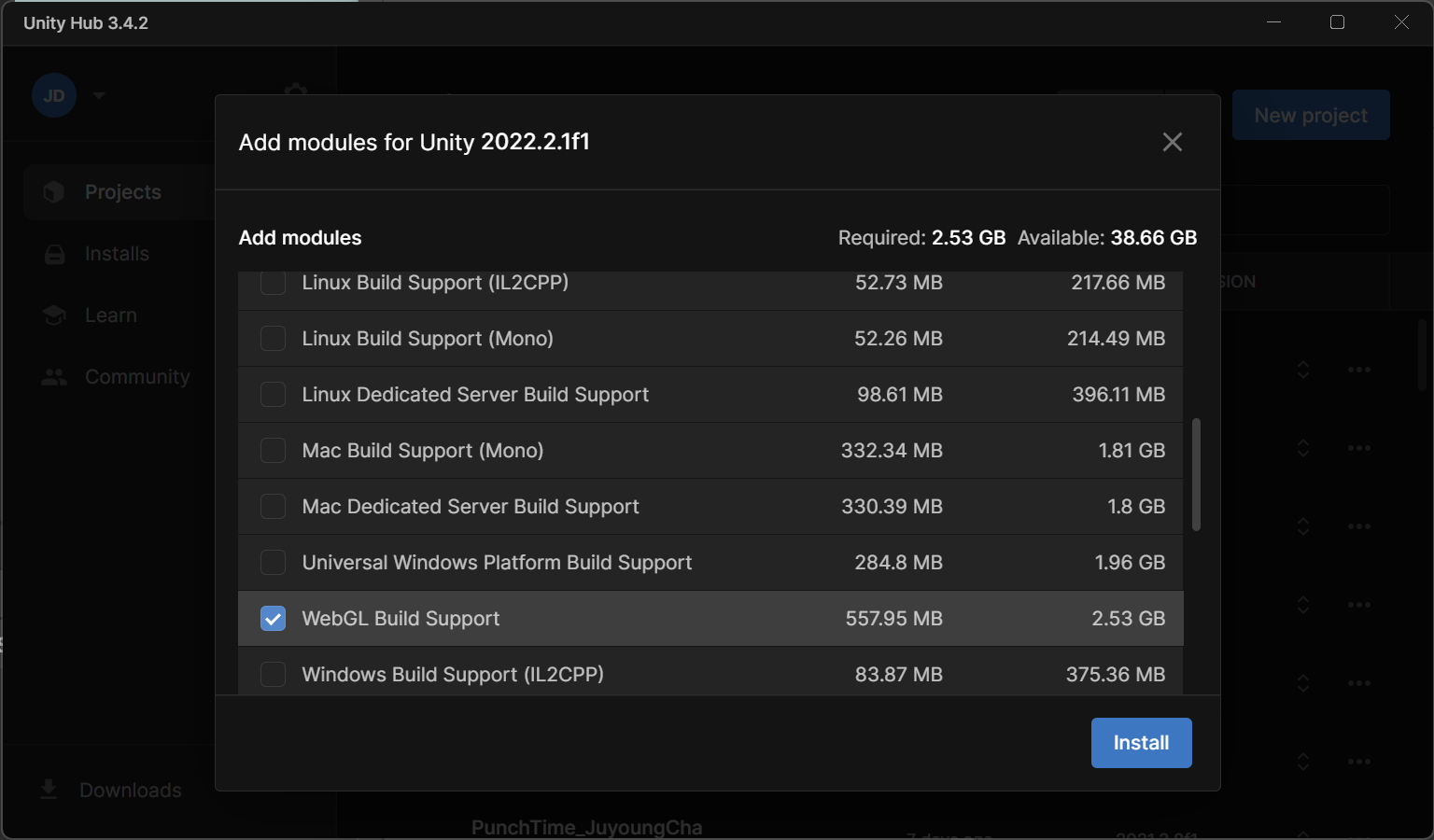Click the 1.96 GB disk size value

[1130, 563]
